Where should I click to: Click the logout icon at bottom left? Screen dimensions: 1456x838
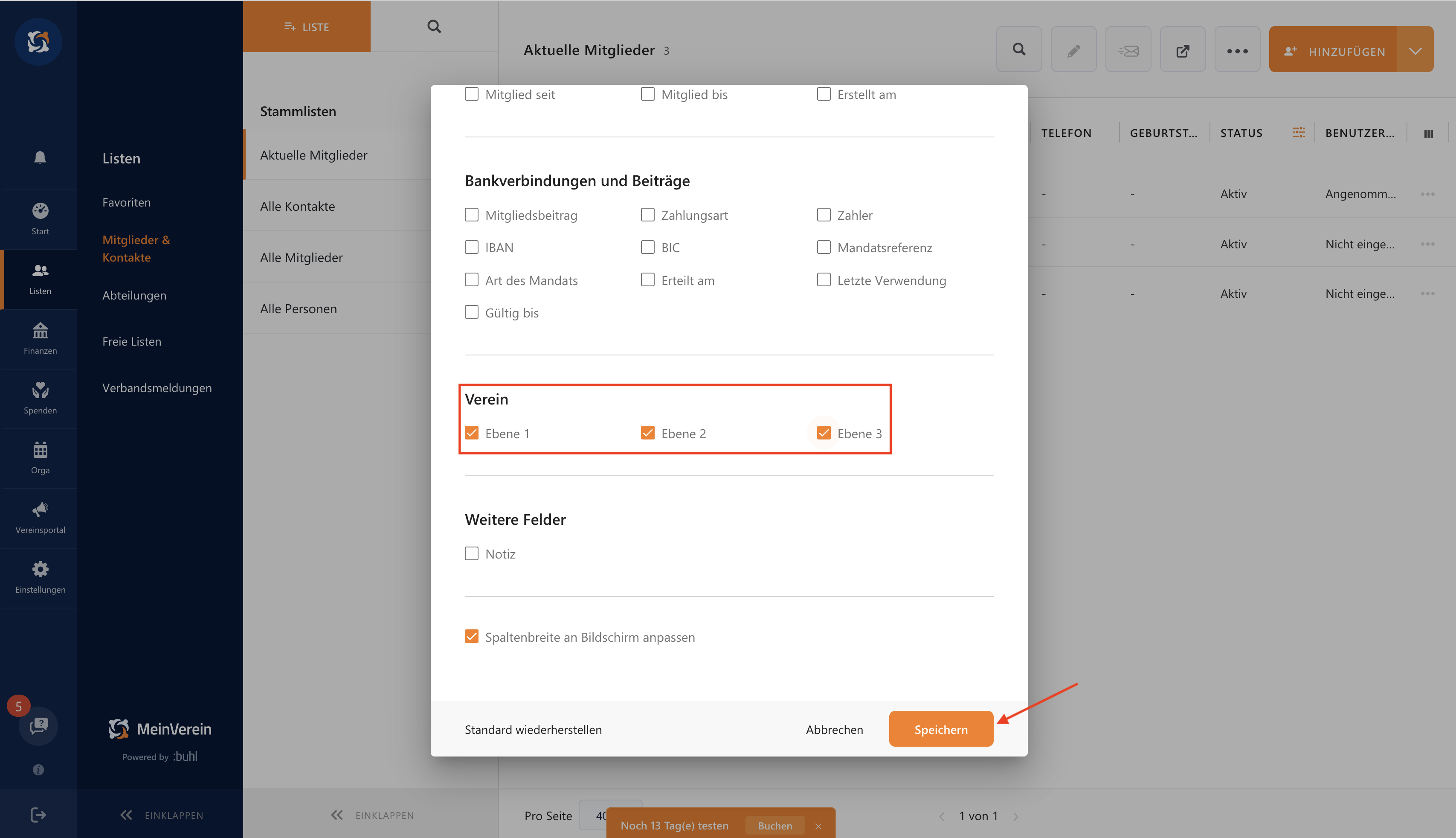38,815
